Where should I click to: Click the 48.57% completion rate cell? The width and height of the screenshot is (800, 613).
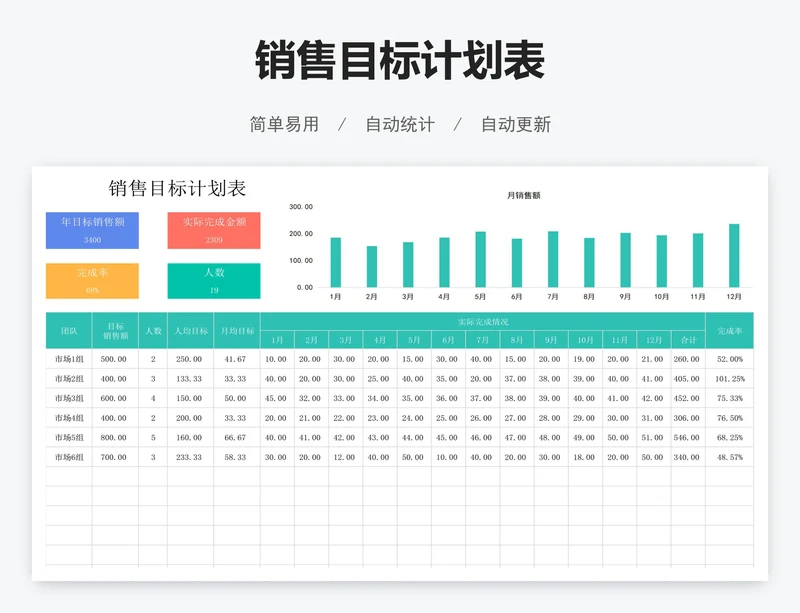click(x=730, y=457)
